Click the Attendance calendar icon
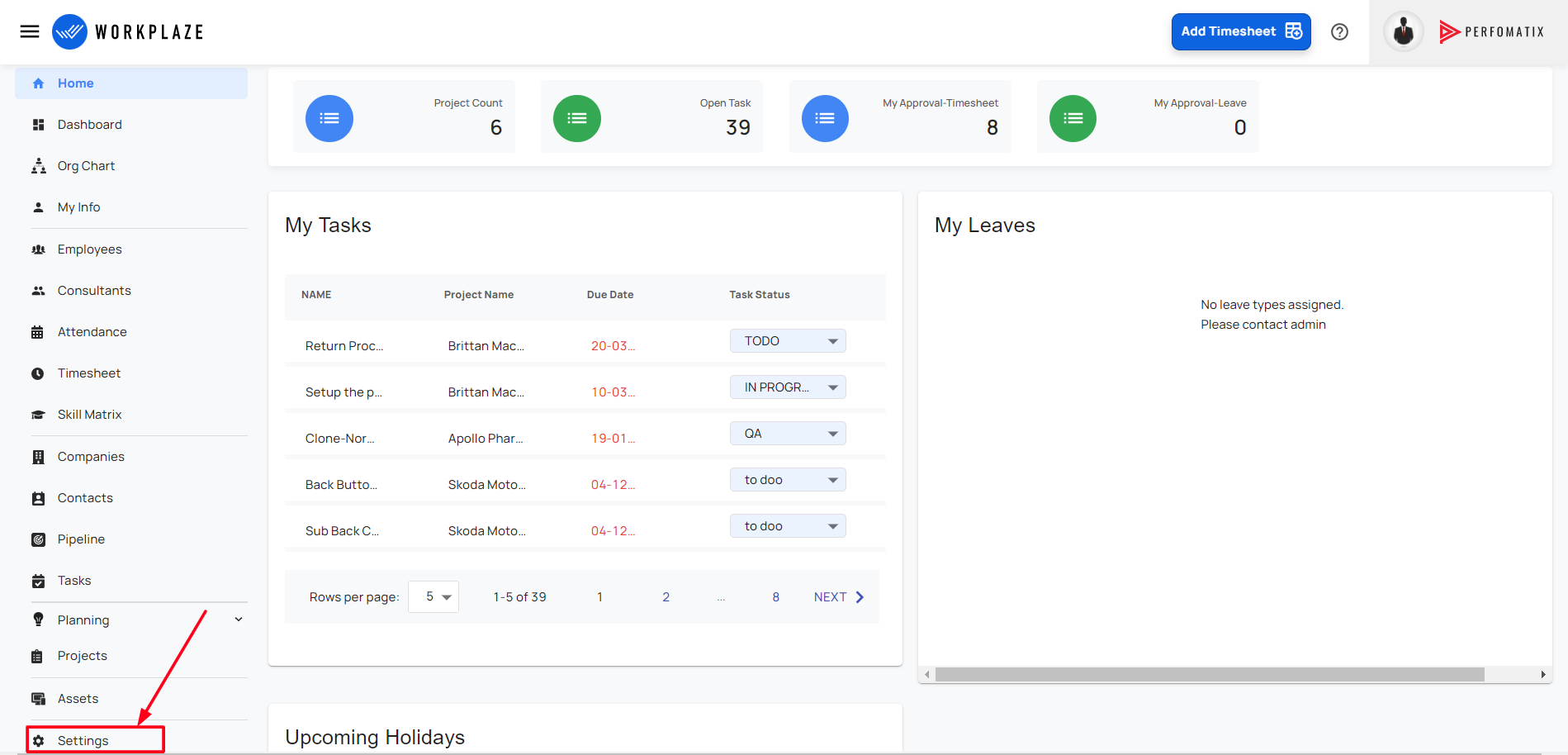 38,332
